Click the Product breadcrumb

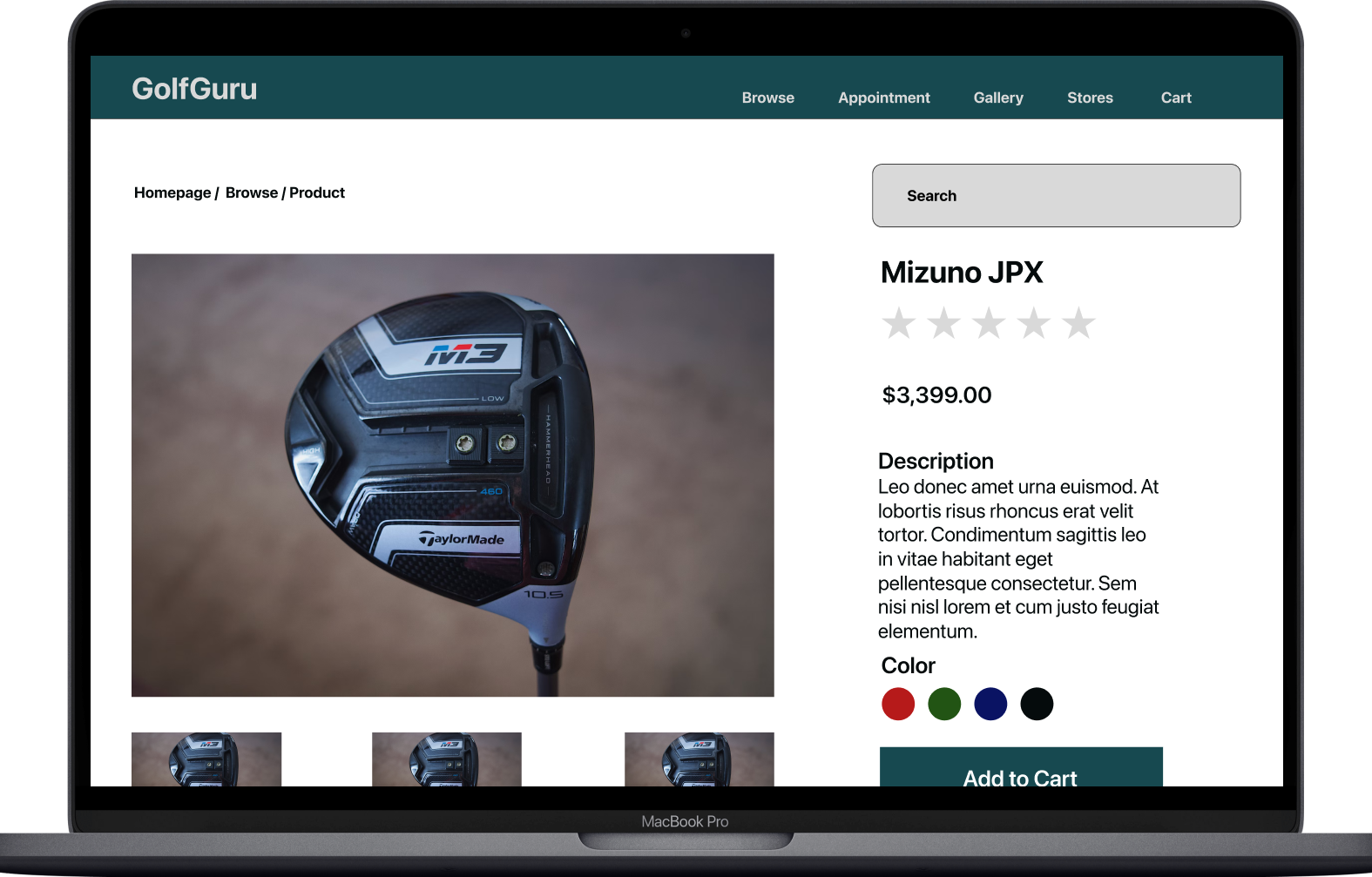coord(317,192)
